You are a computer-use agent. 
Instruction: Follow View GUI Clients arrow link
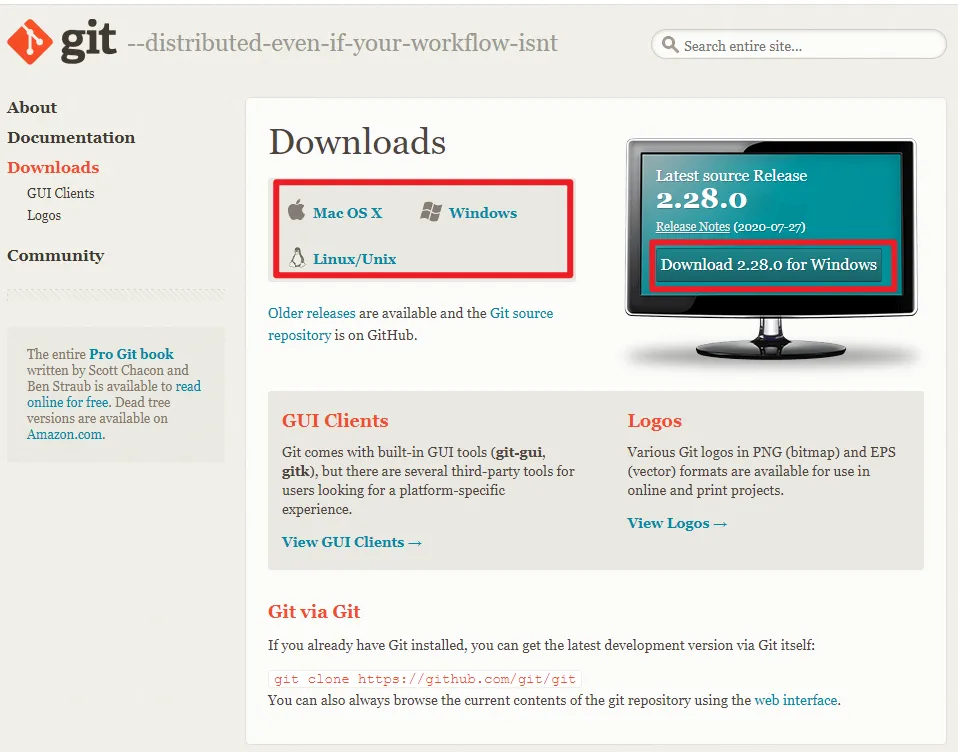352,542
